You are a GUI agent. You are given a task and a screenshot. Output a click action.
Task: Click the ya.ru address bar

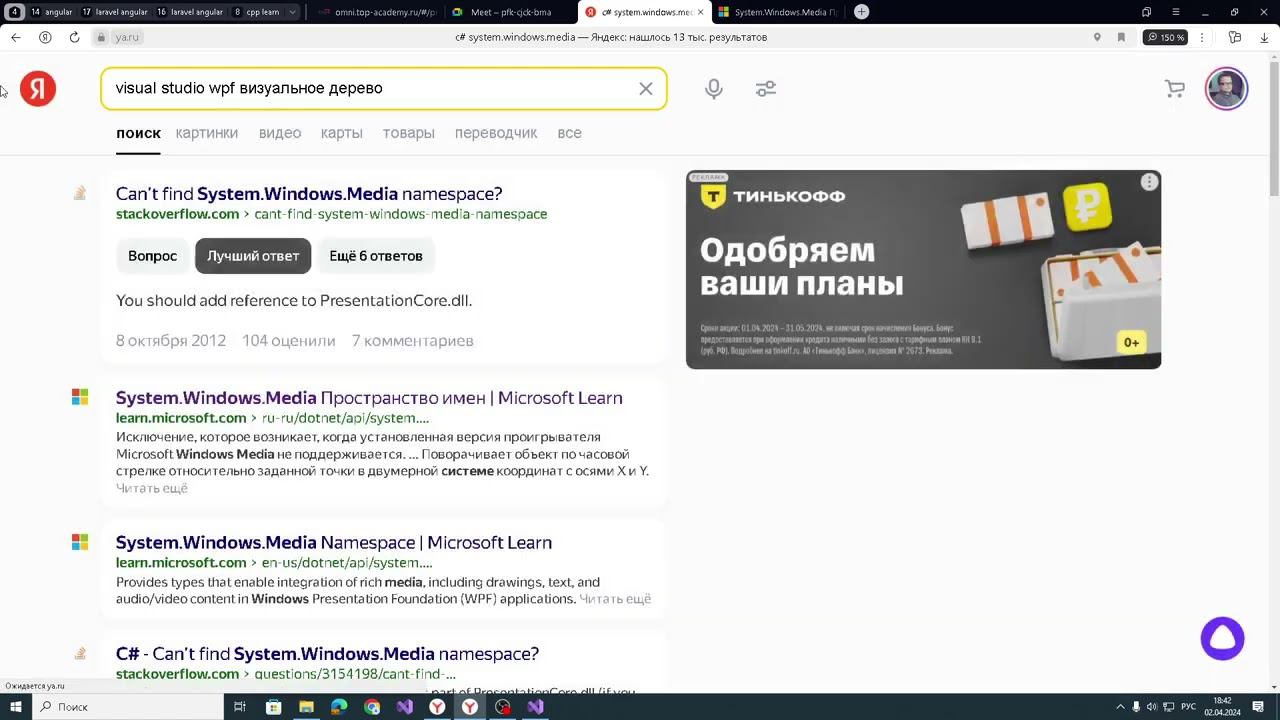[127, 37]
